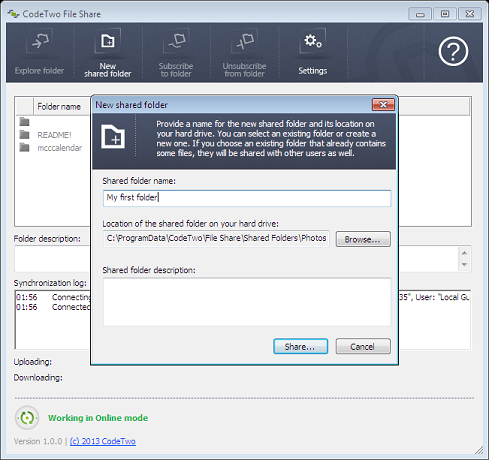The height and width of the screenshot is (460, 489).
Task: Select the README! folder icon
Action: pos(24,135)
